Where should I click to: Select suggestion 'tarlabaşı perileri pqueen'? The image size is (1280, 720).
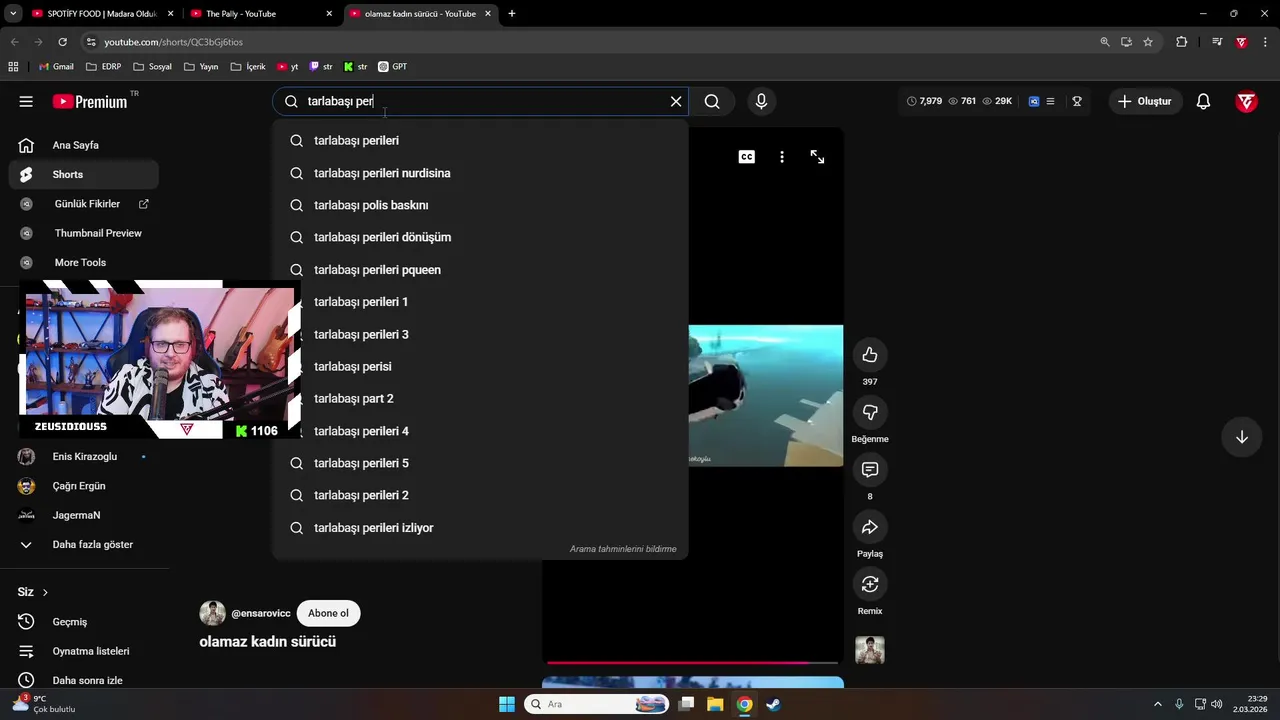(x=480, y=270)
